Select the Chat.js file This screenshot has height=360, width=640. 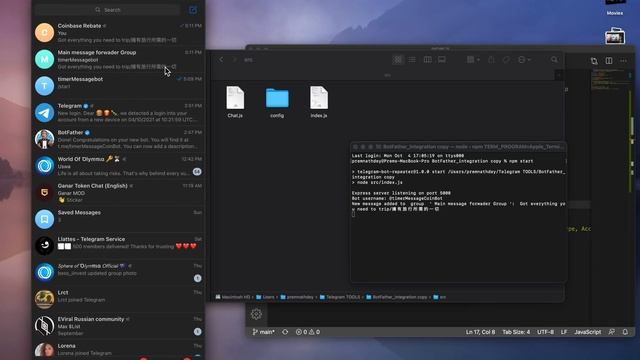coord(235,102)
